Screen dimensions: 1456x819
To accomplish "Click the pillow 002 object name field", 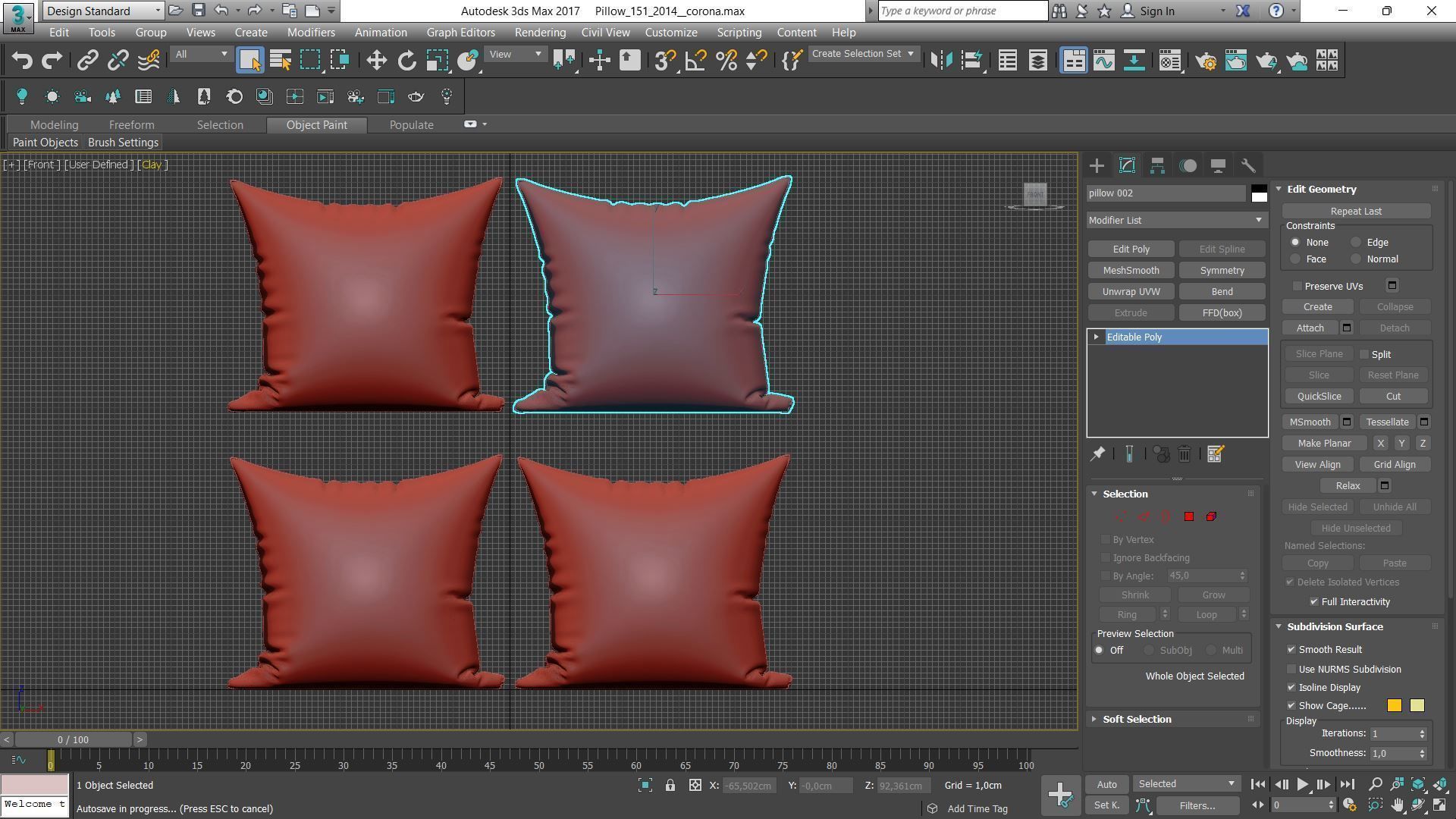I will point(1166,193).
